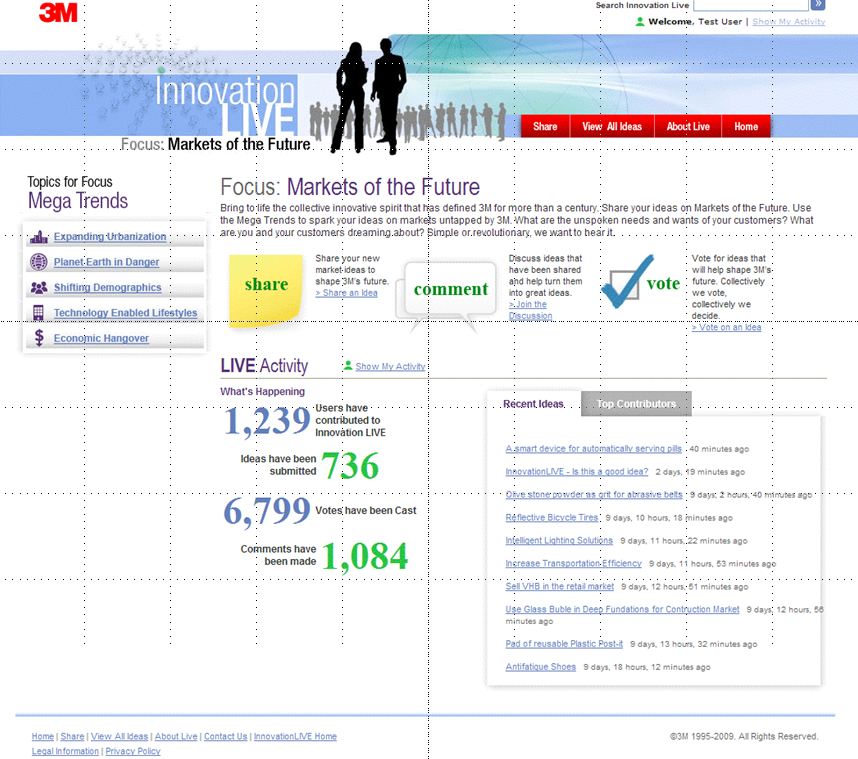Open the Share navigation tab
This screenshot has width=858, height=759.
point(545,126)
